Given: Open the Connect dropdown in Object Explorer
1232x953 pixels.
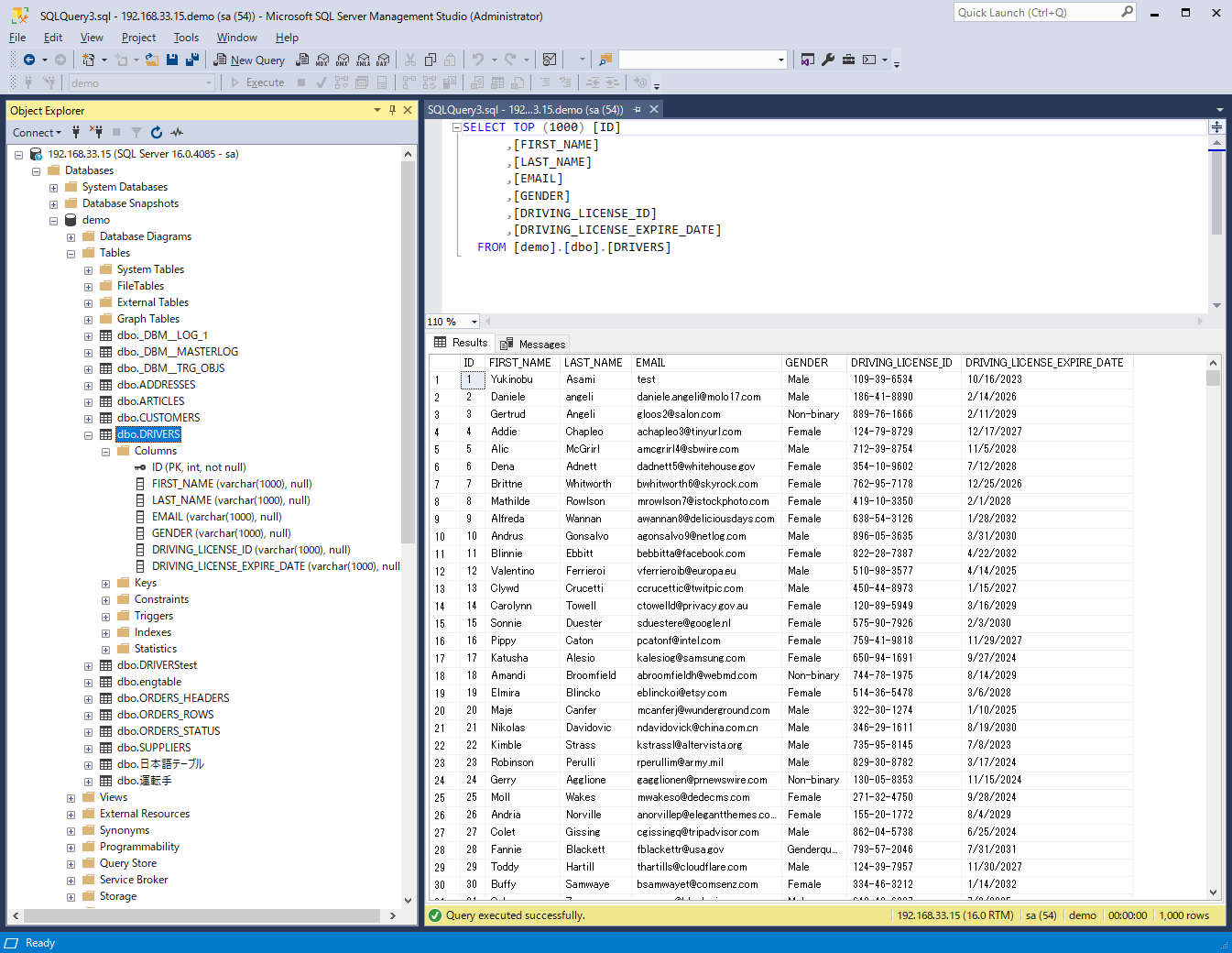Looking at the screenshot, I should point(37,133).
